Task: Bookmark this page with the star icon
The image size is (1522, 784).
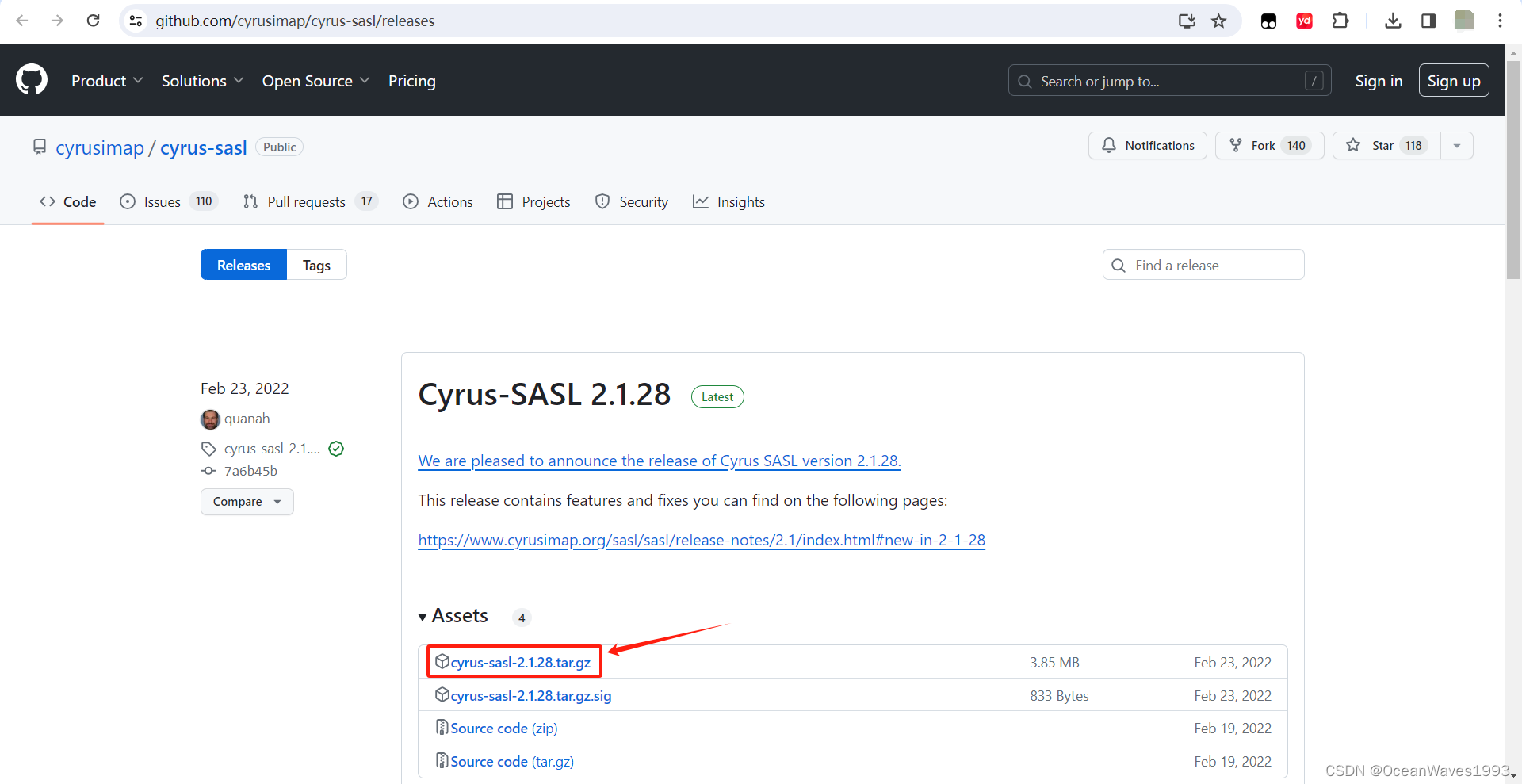Action: tap(1219, 21)
